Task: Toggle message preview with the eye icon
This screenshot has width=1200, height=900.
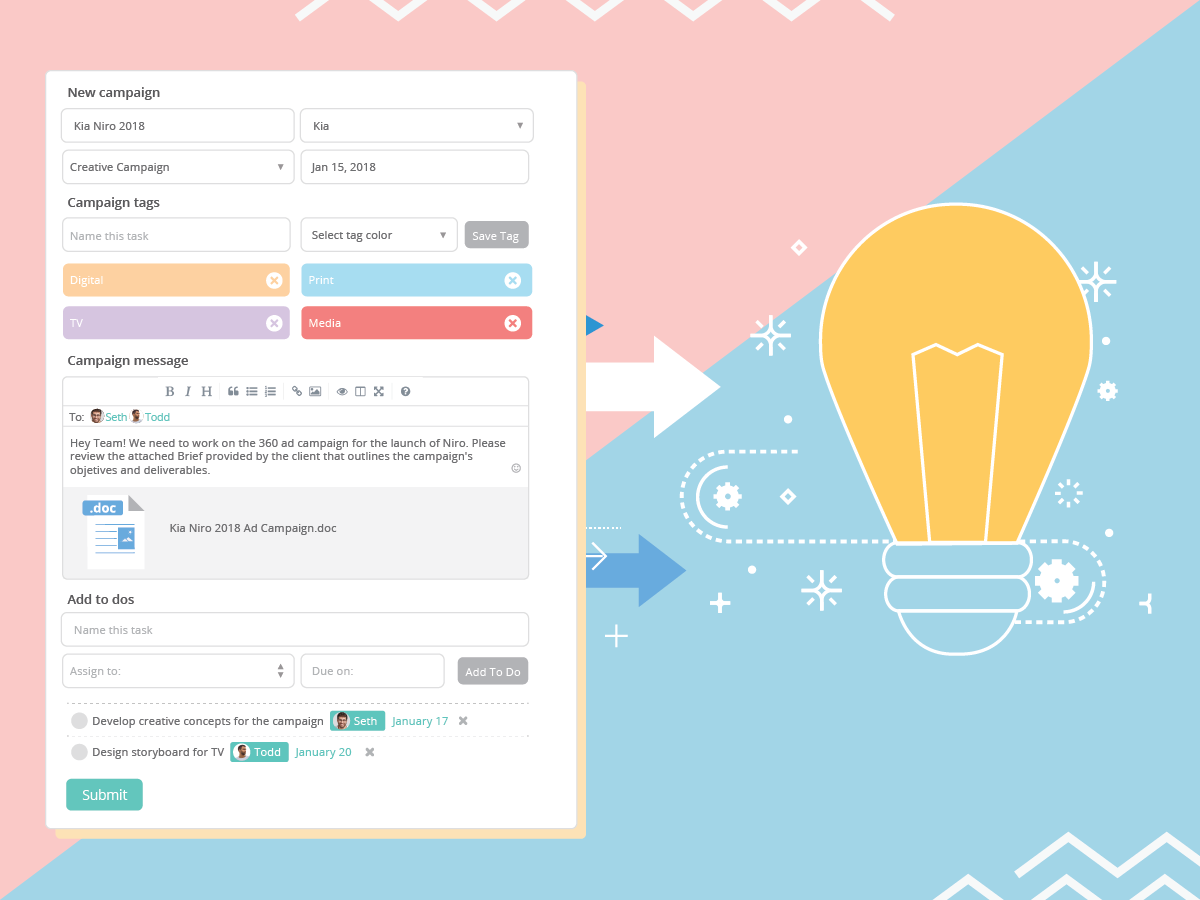Action: 342,391
